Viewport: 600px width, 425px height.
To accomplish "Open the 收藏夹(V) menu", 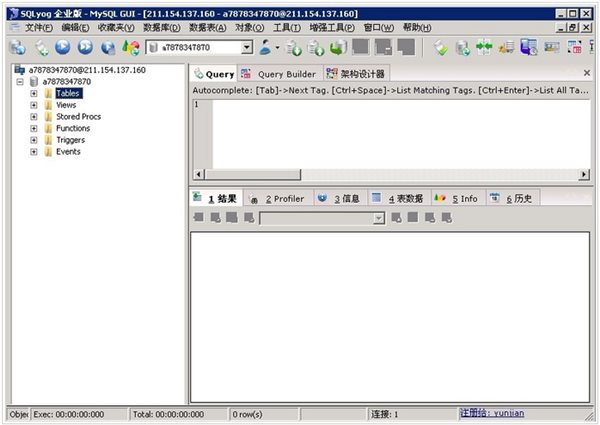I will 116,28.
